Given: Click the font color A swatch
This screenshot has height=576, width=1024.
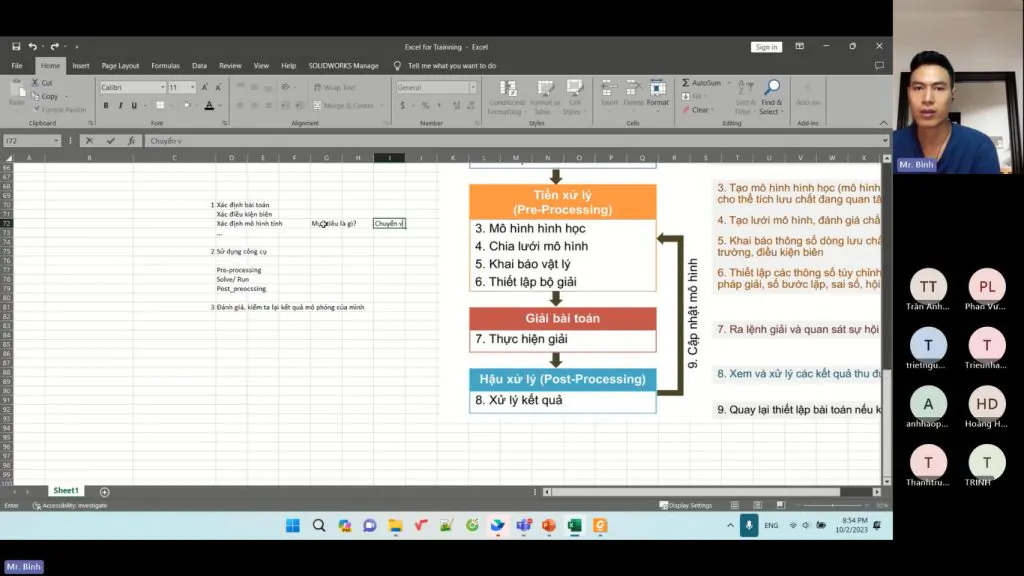Looking at the screenshot, I should pos(209,105).
